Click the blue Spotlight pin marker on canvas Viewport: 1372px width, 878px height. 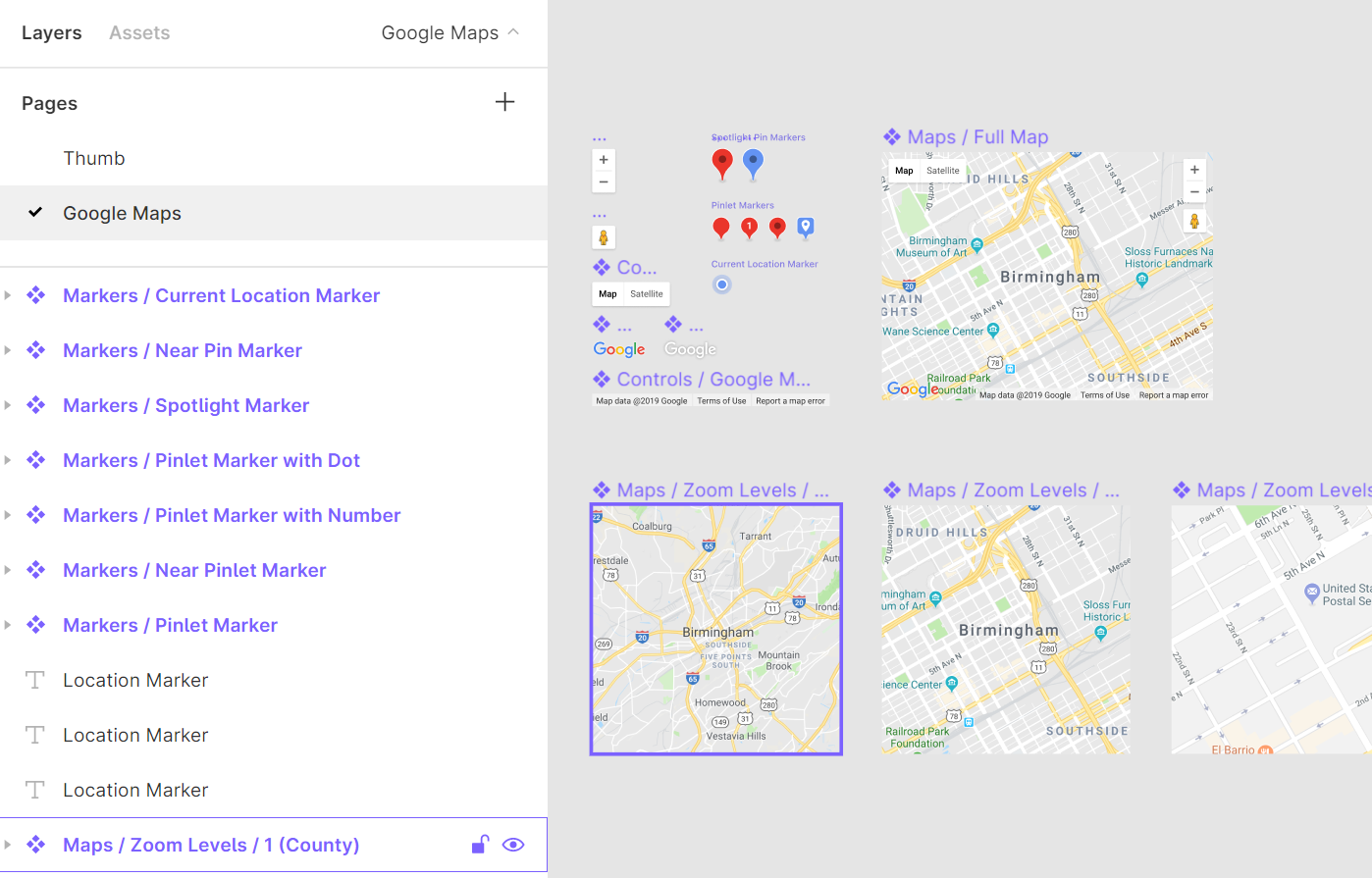pyautogui.click(x=753, y=163)
